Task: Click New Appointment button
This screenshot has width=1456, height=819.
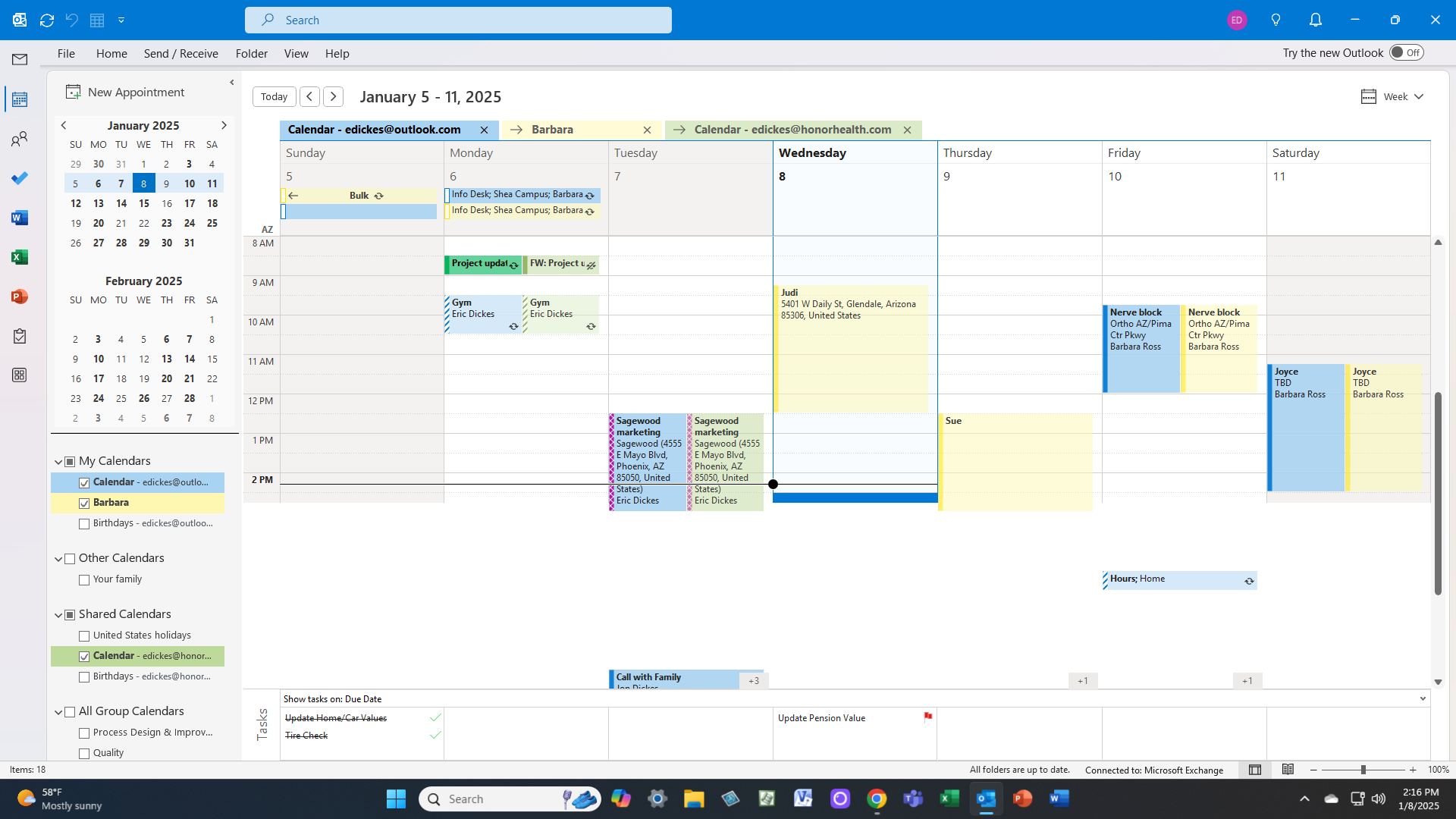Action: [125, 92]
